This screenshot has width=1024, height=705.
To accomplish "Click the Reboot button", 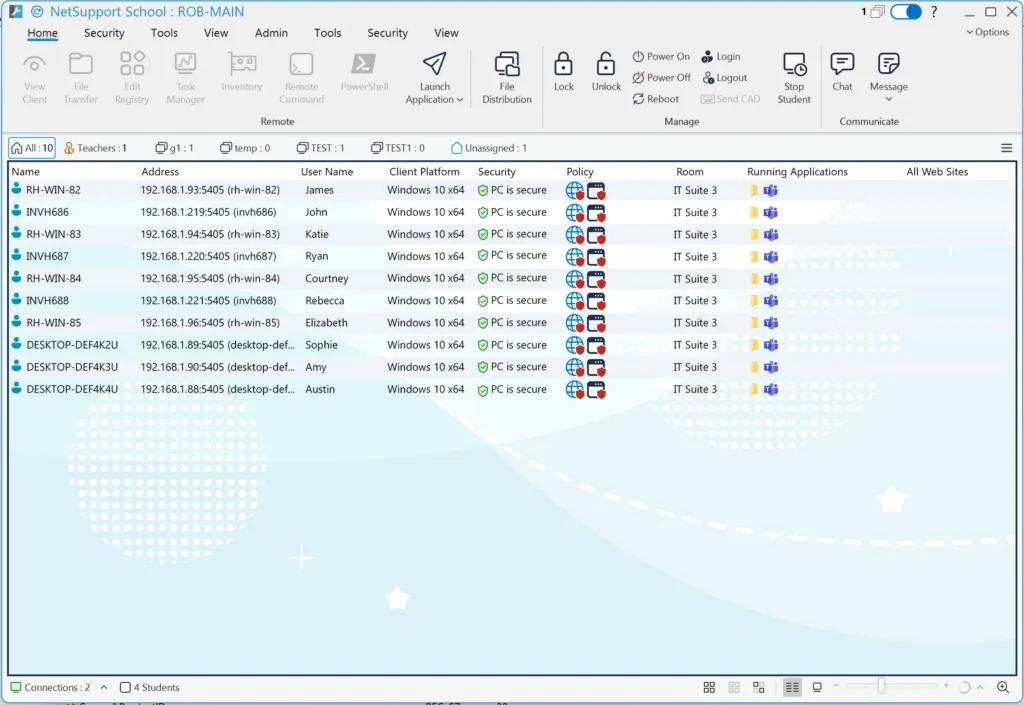I will pos(656,99).
